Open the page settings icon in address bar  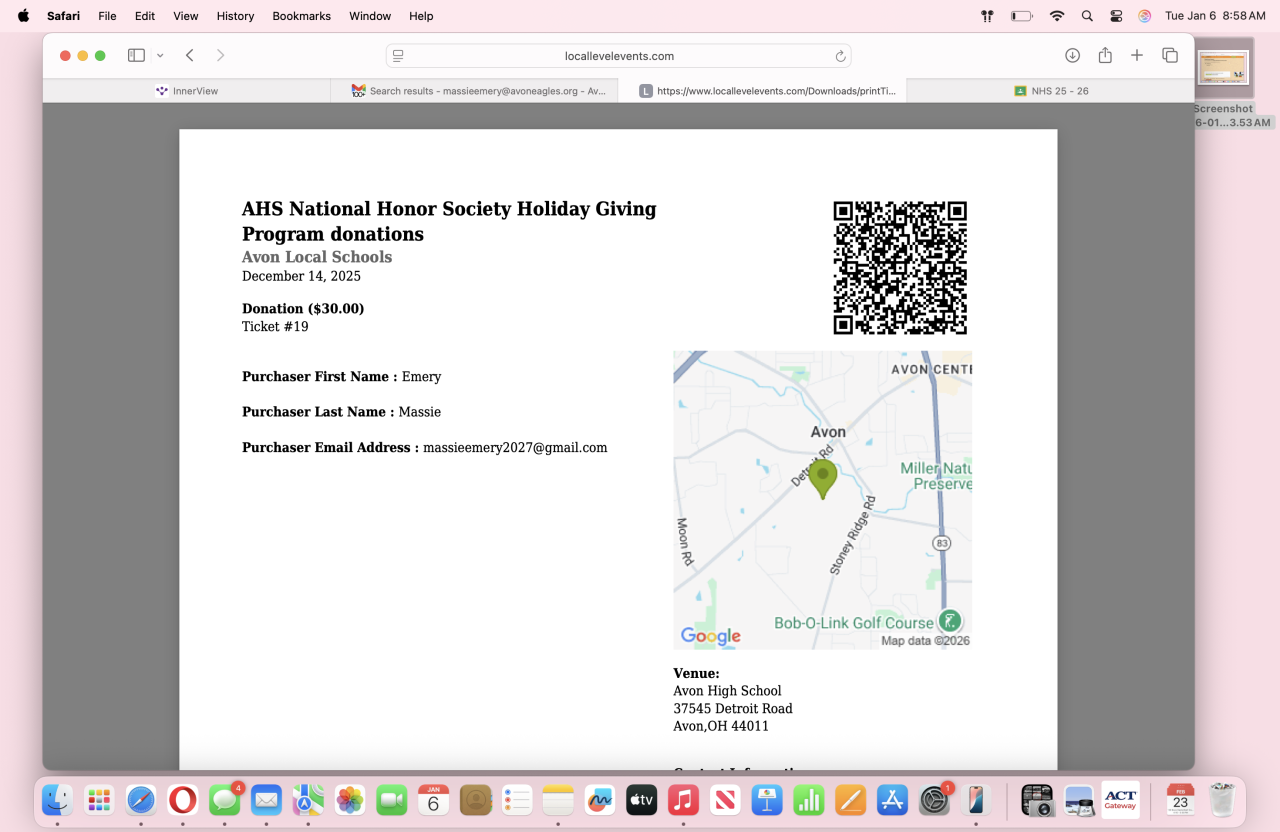(398, 56)
